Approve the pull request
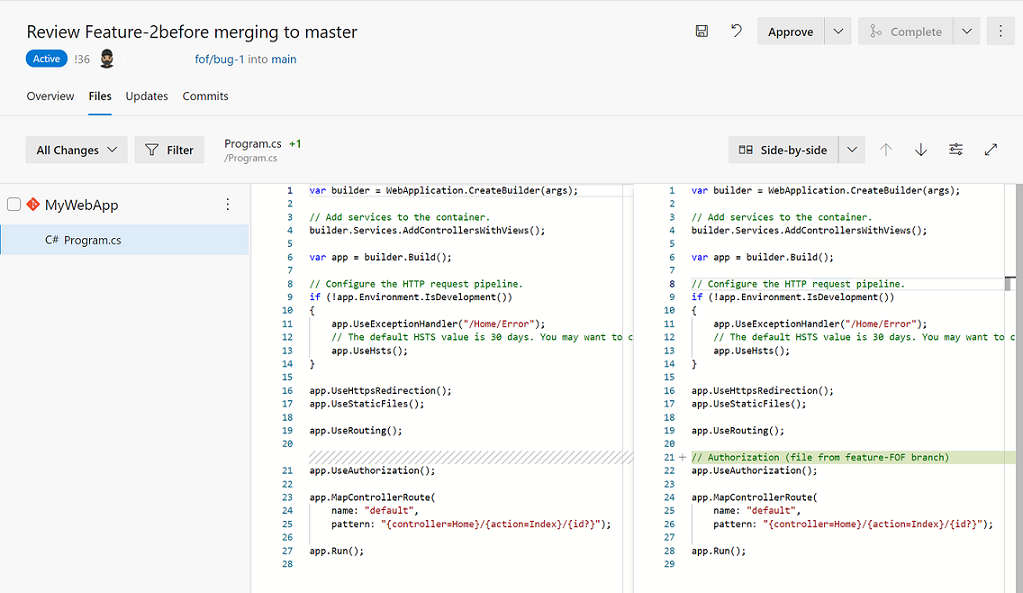 790,31
